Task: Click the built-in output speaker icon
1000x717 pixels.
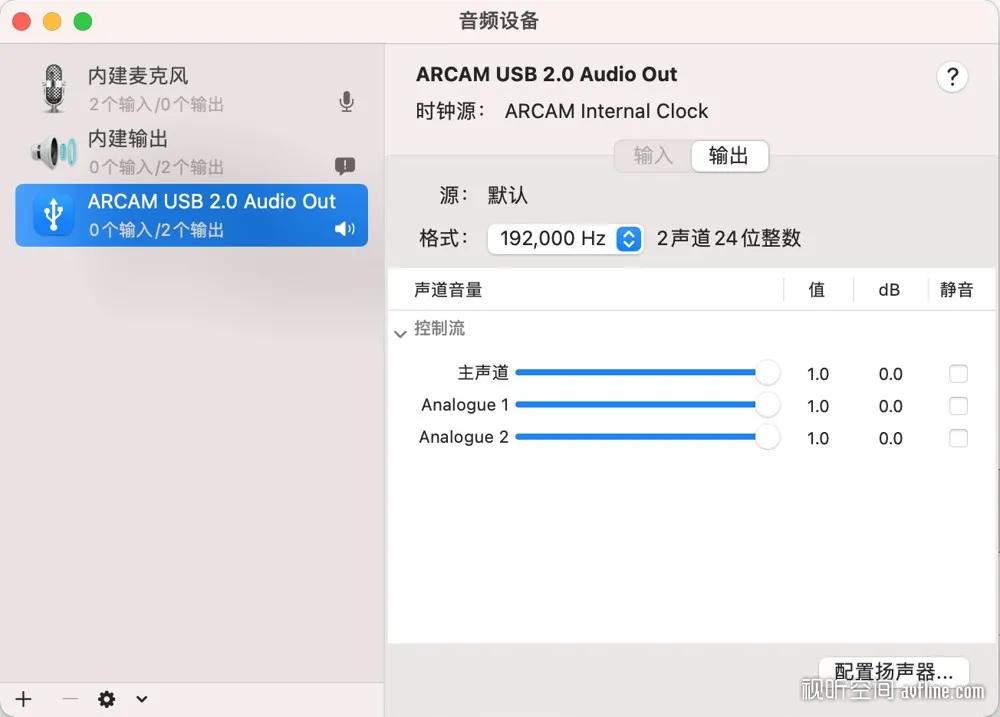Action: click(52, 152)
